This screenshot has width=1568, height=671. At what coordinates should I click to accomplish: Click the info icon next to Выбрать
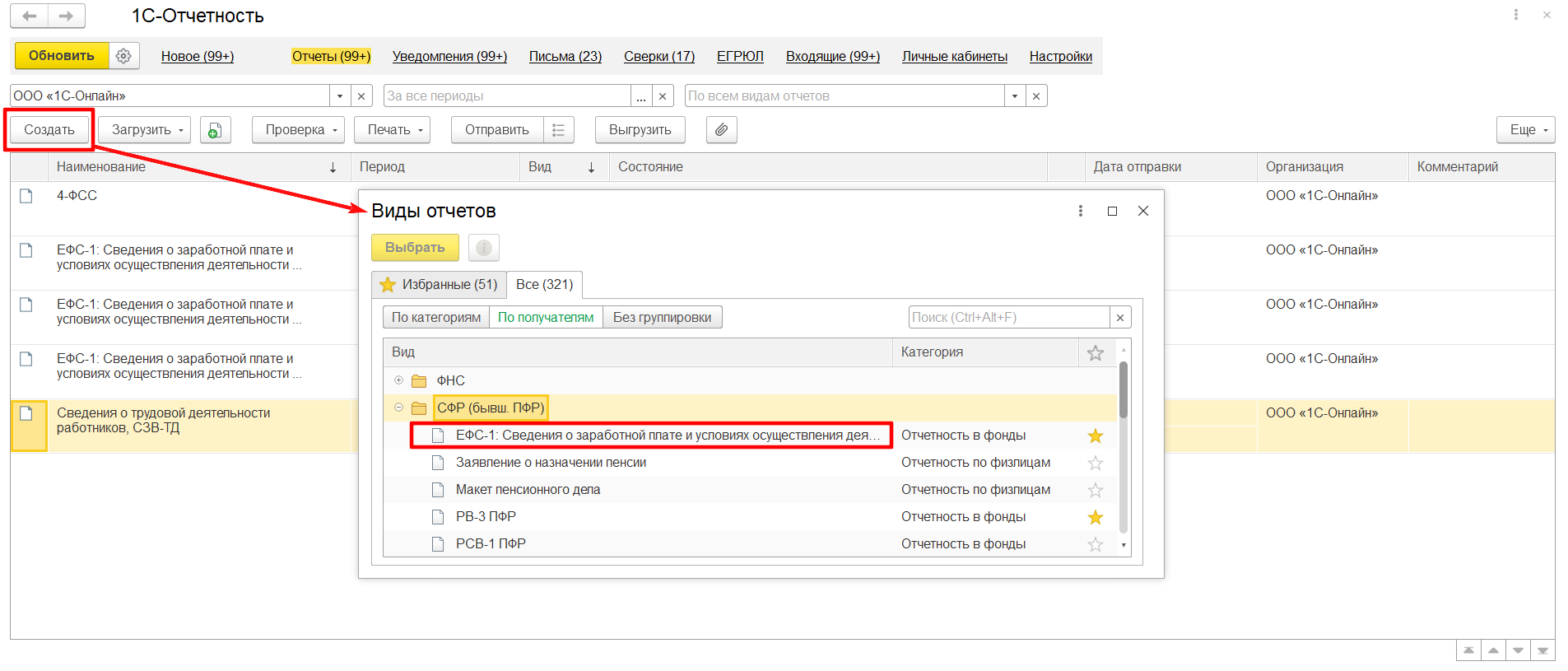pyautogui.click(x=484, y=248)
